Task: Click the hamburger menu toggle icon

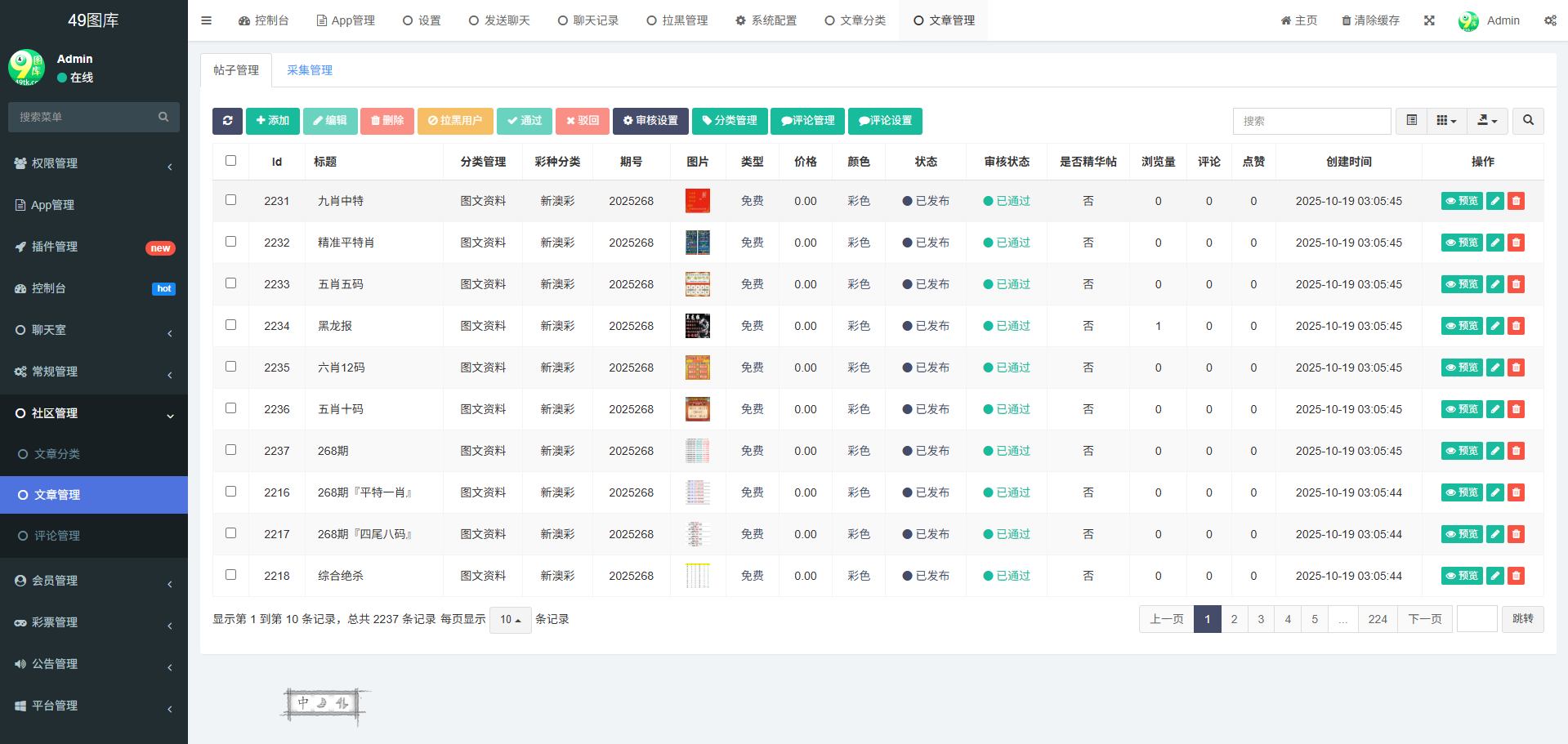Action: (206, 20)
